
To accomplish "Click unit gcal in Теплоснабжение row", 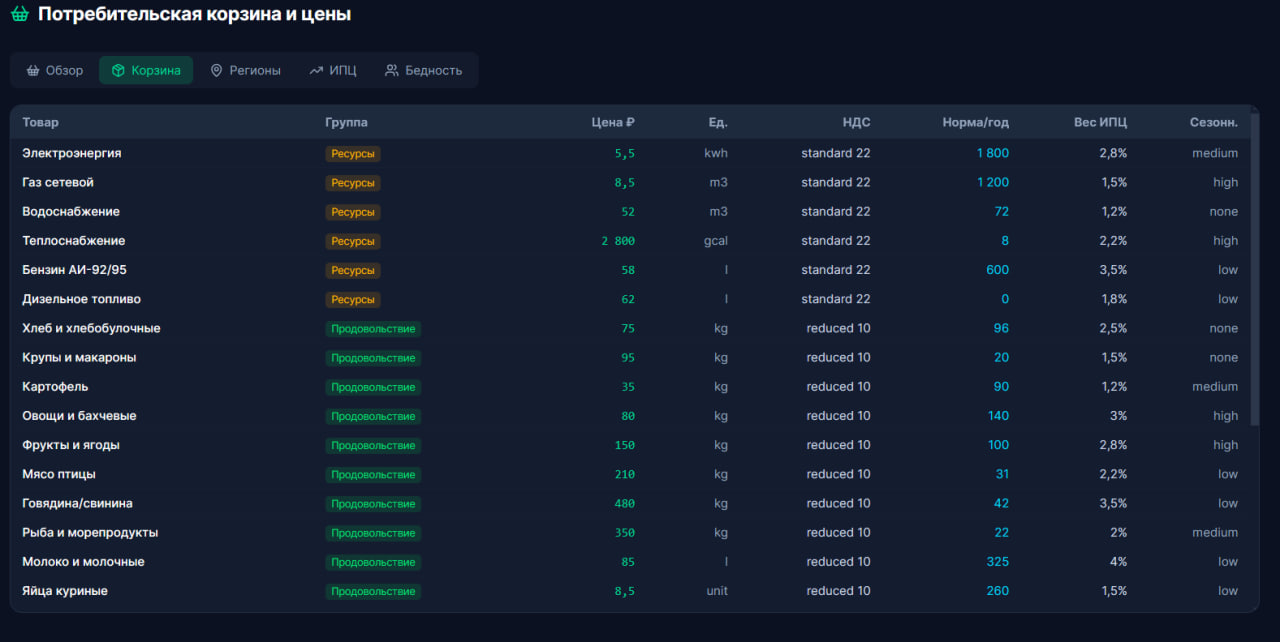I will pos(715,241).
